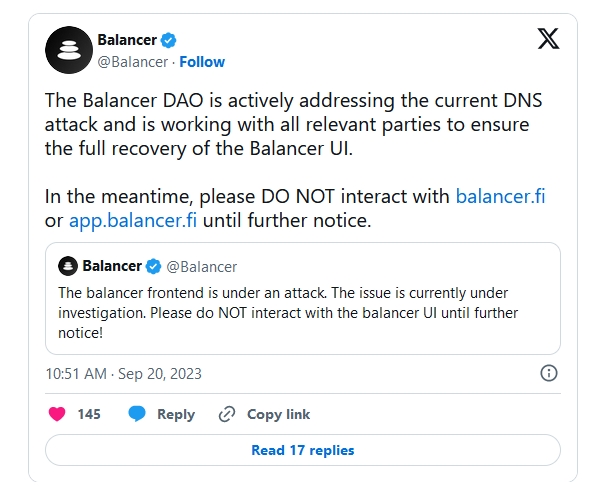Click the Balancer profile avatar

[69, 50]
